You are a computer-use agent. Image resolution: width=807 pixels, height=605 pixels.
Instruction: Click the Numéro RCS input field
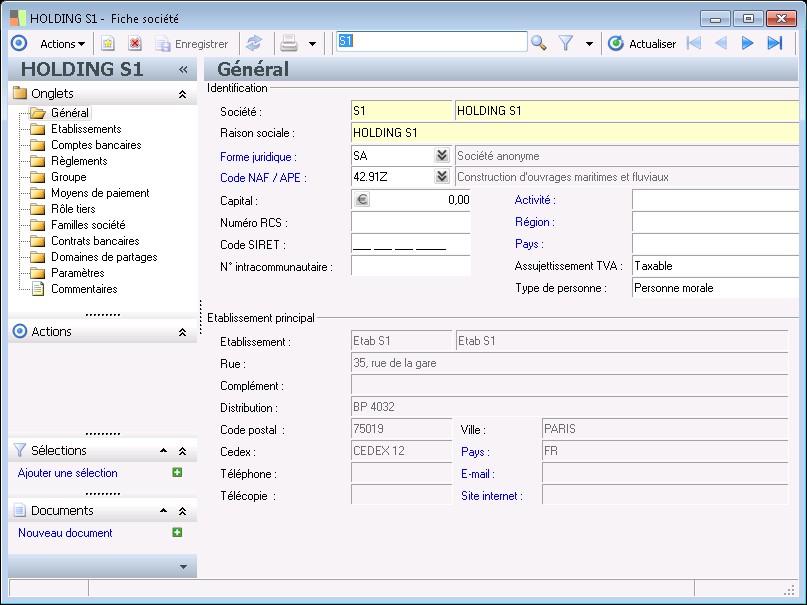410,222
